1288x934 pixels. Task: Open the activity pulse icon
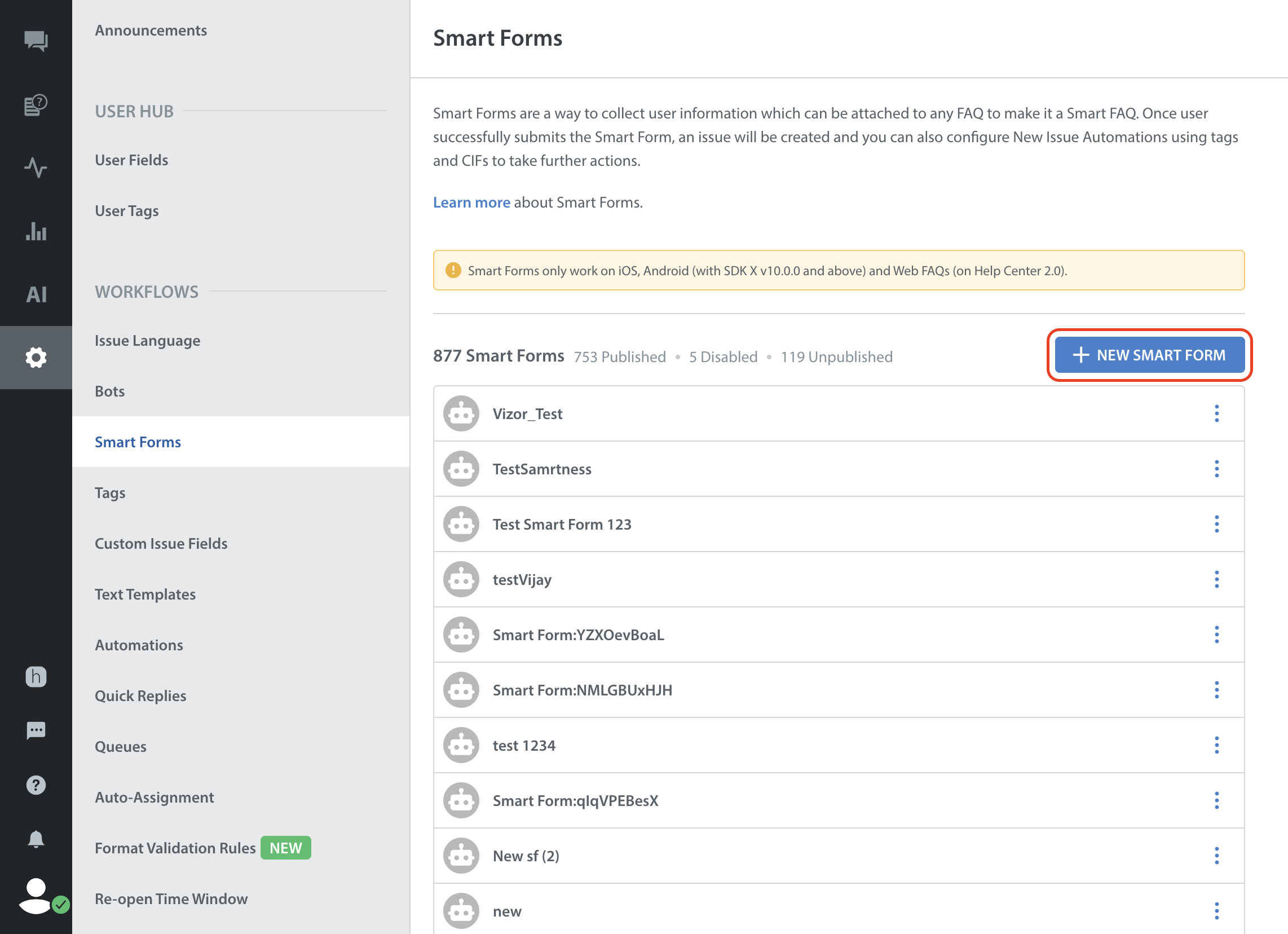(36, 168)
